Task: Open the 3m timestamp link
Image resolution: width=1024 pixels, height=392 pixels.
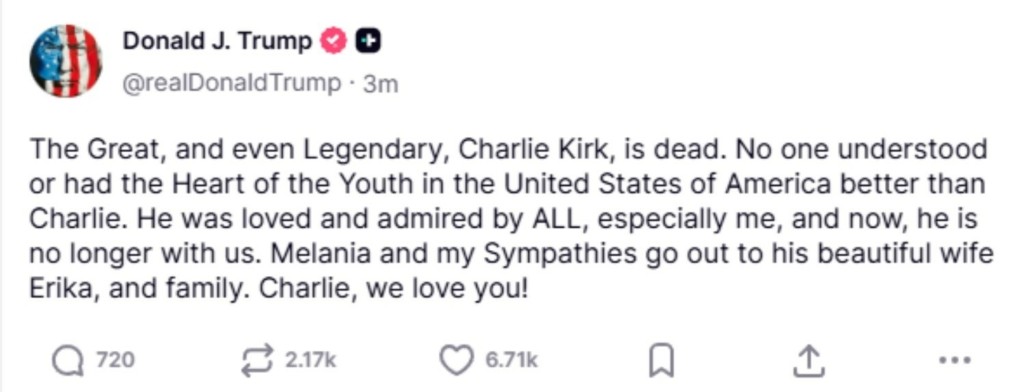Action: 381,84
